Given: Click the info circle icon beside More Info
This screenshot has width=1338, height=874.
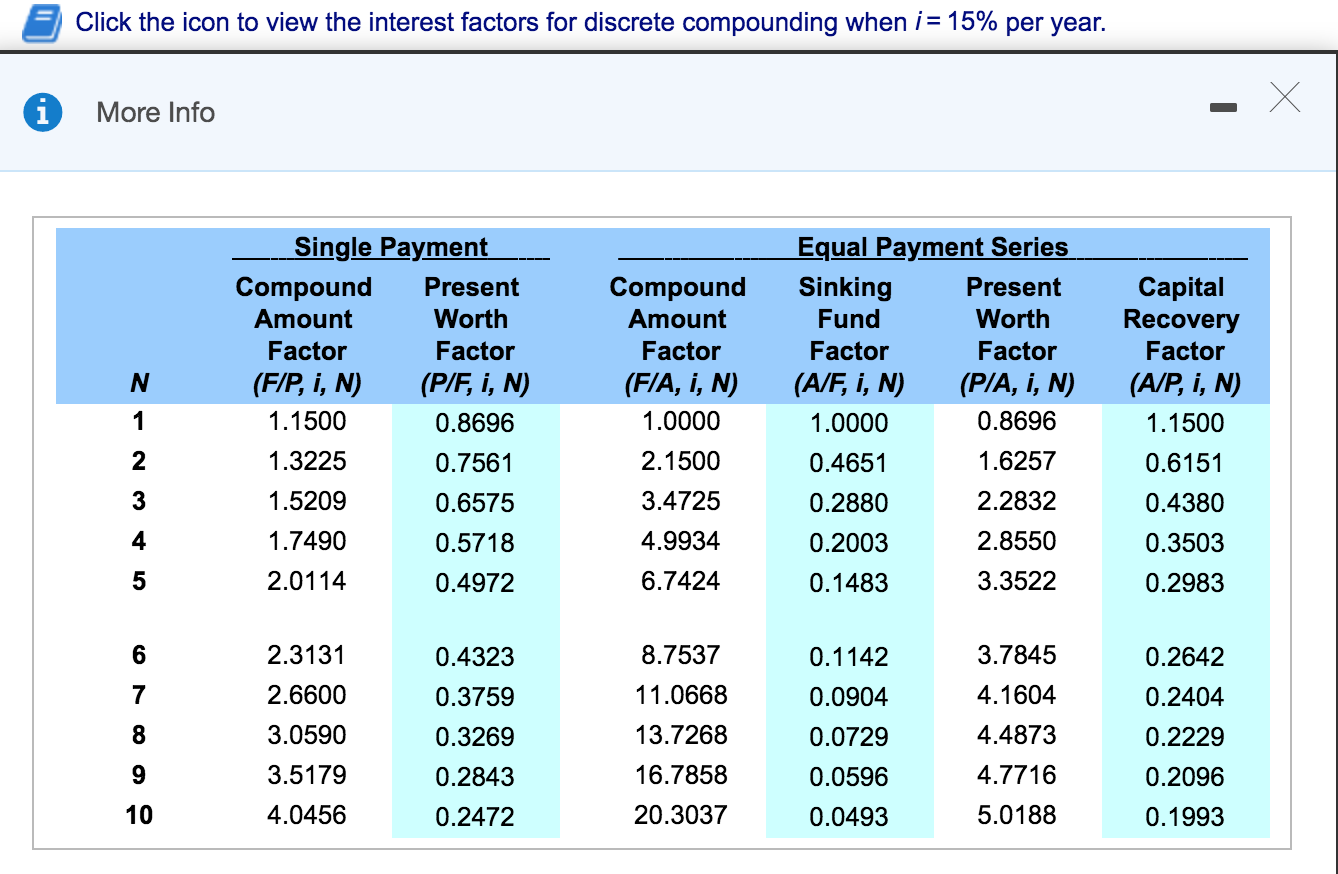Looking at the screenshot, I should pyautogui.click(x=42, y=112).
